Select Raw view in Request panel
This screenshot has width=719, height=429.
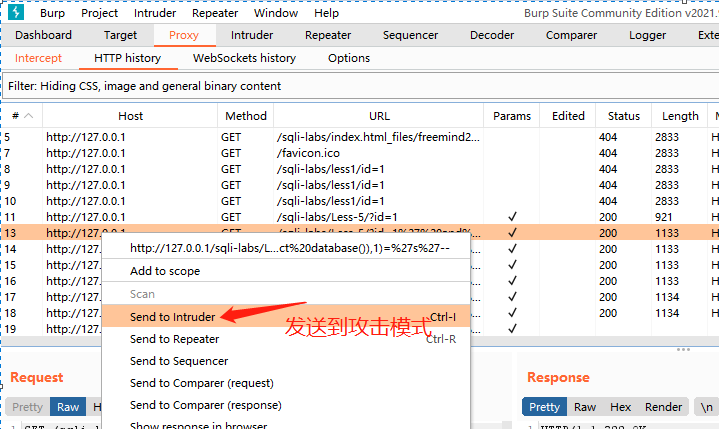(68, 407)
